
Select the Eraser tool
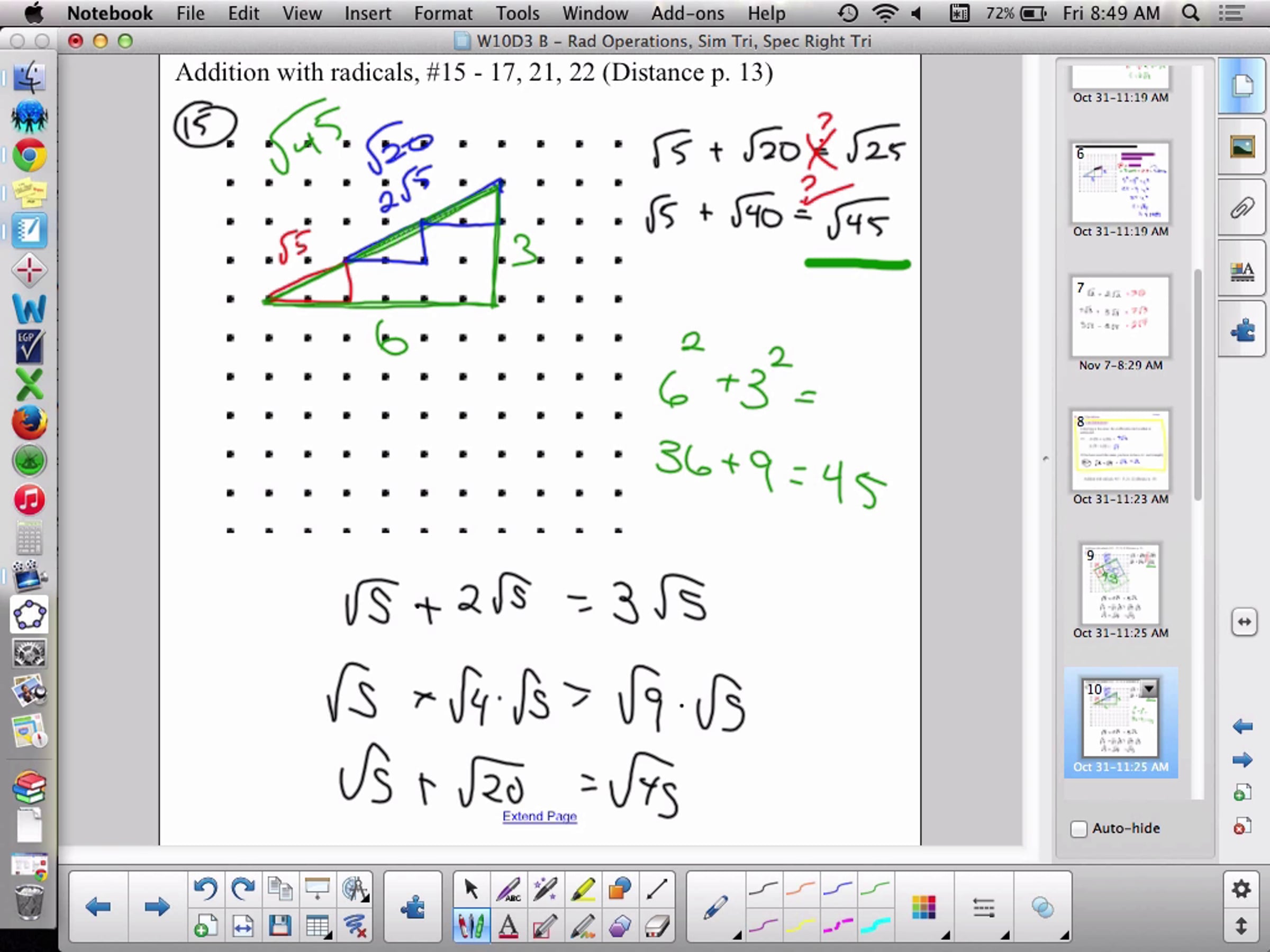click(x=656, y=926)
